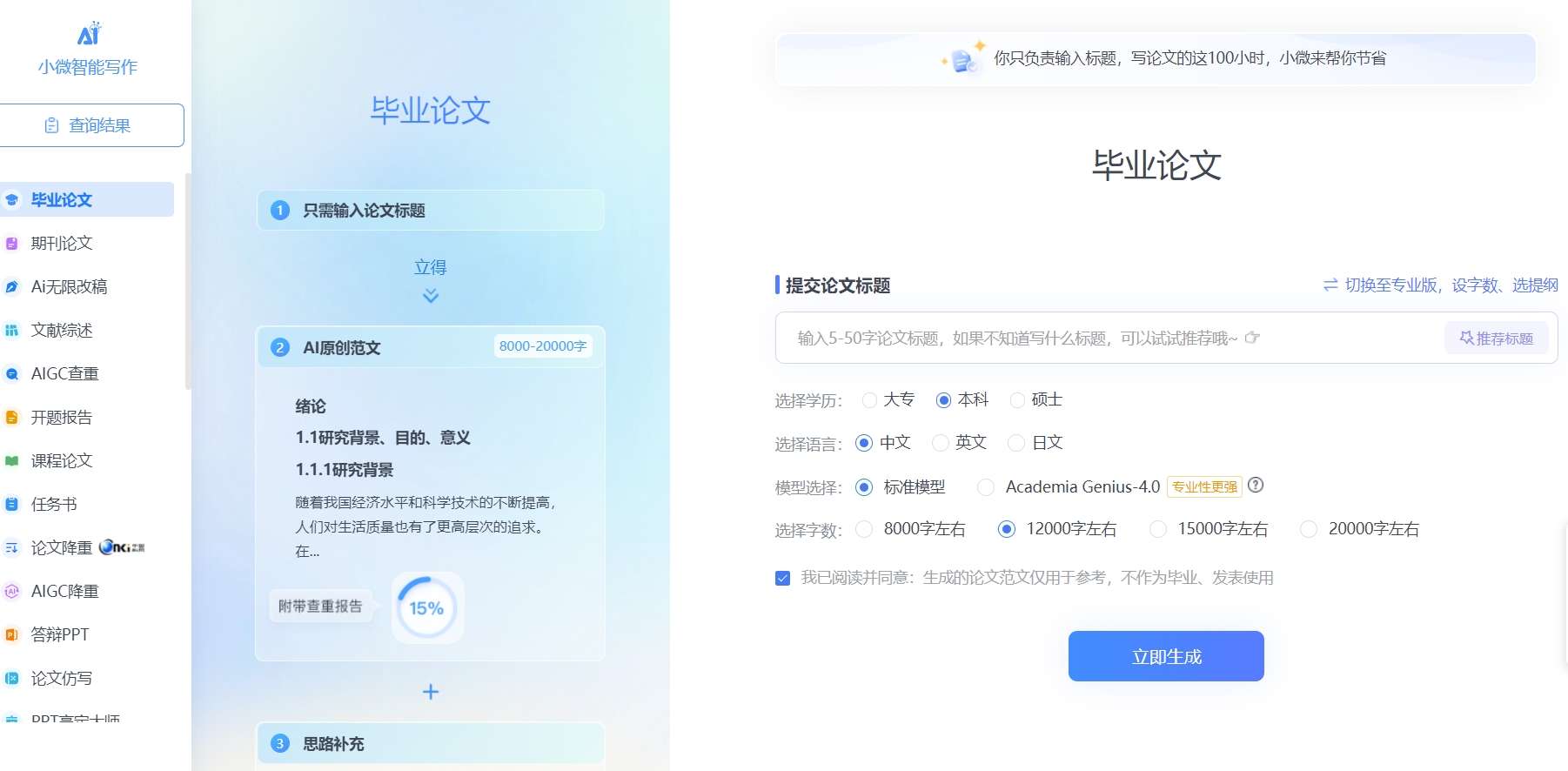
Task: Click the hand pointer icon in title field
Action: pos(1252,338)
